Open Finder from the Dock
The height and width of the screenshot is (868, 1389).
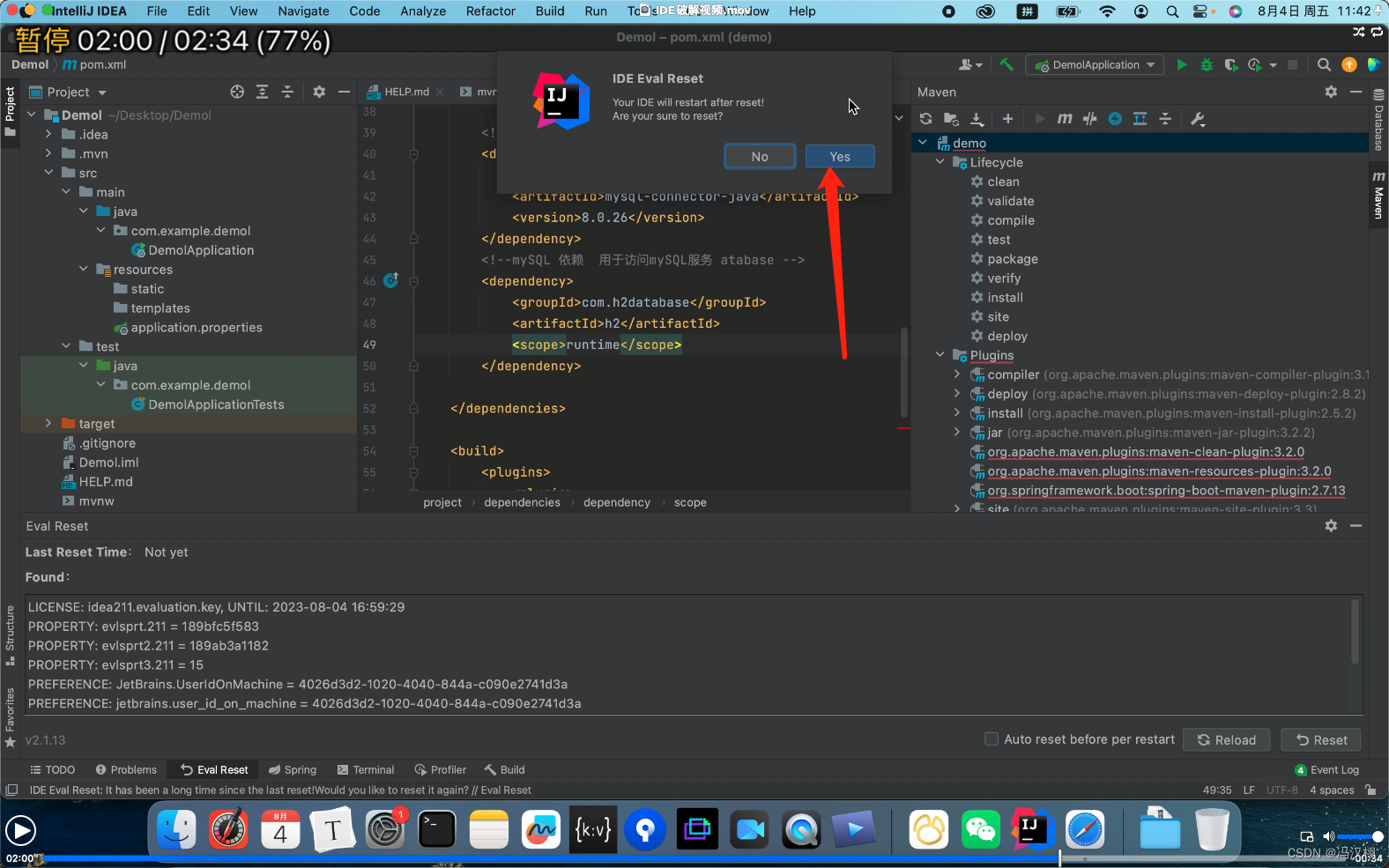(176, 829)
